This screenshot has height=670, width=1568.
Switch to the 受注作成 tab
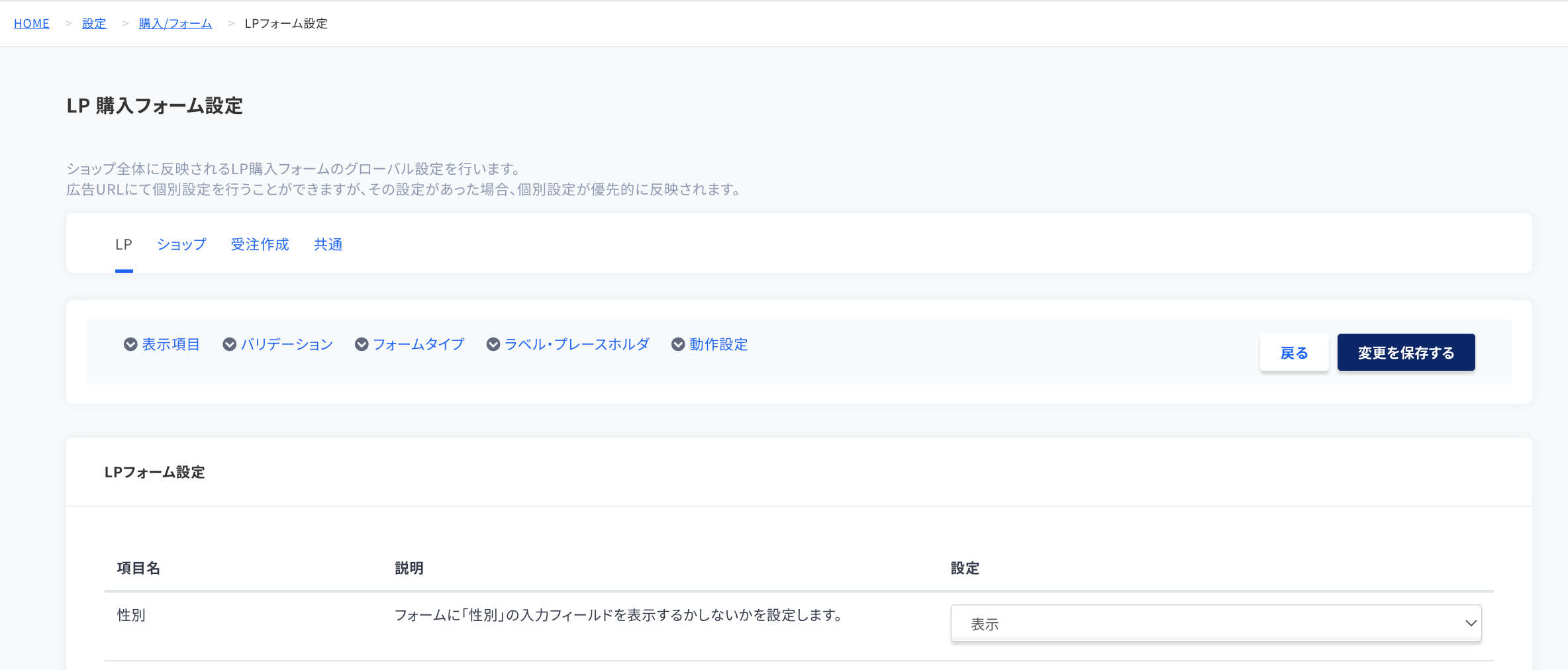point(260,244)
